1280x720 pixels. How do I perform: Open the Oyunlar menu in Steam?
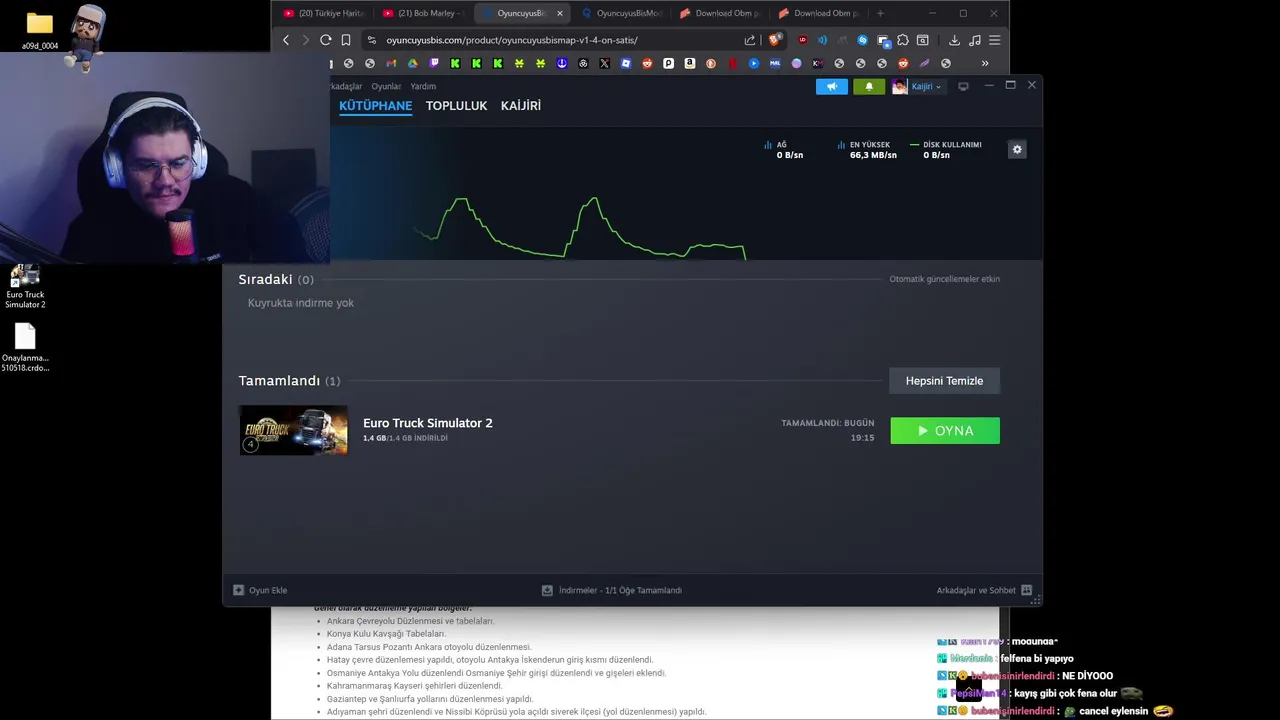(x=386, y=86)
